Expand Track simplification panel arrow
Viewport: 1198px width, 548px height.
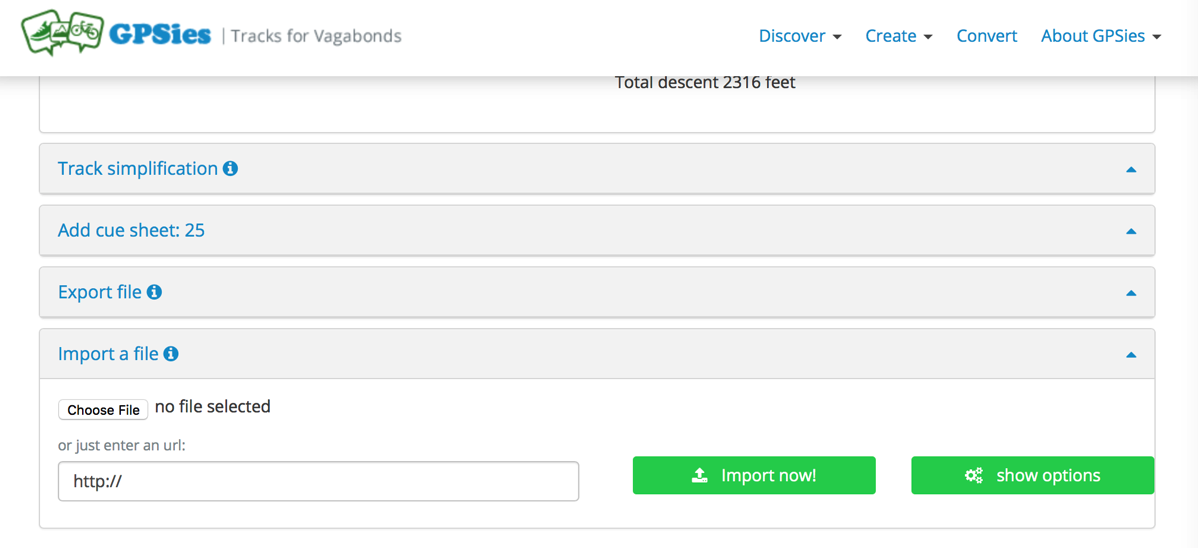1132,169
